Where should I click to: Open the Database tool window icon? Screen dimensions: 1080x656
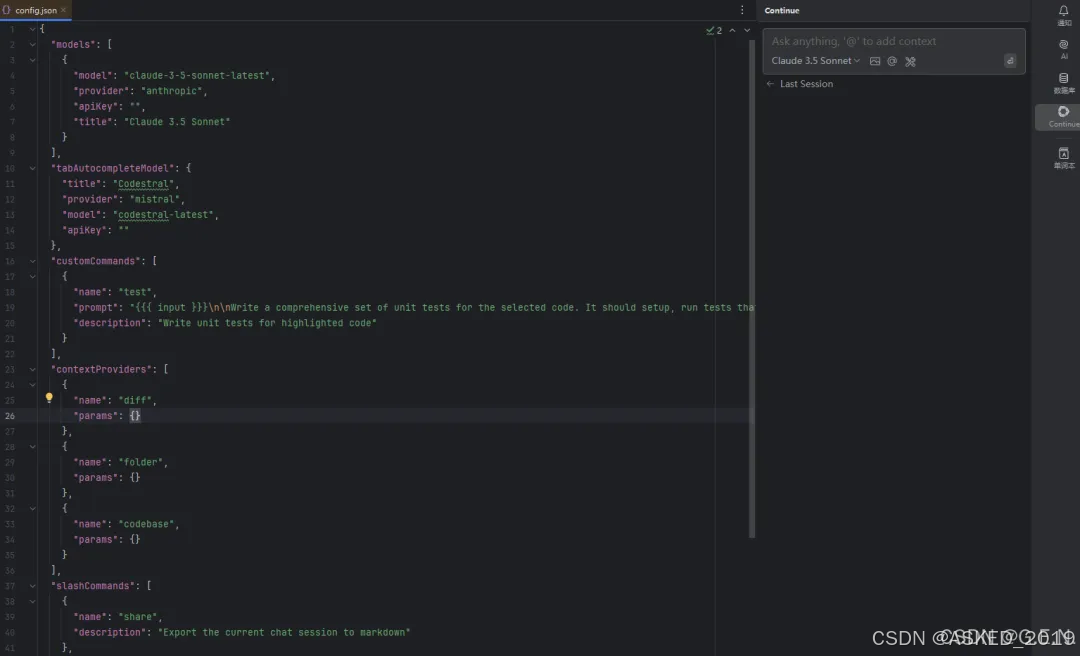pos(1063,79)
